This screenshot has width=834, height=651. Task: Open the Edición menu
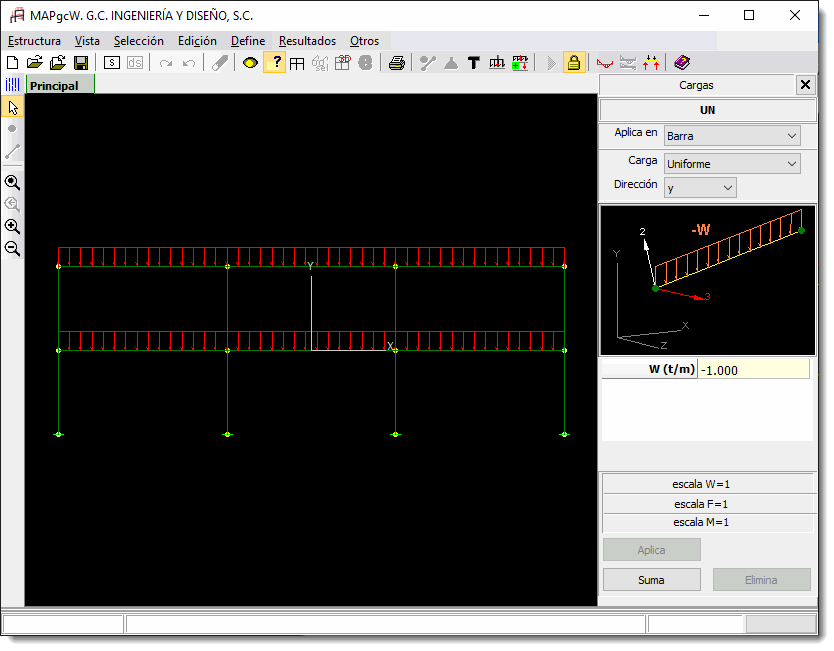pos(197,41)
